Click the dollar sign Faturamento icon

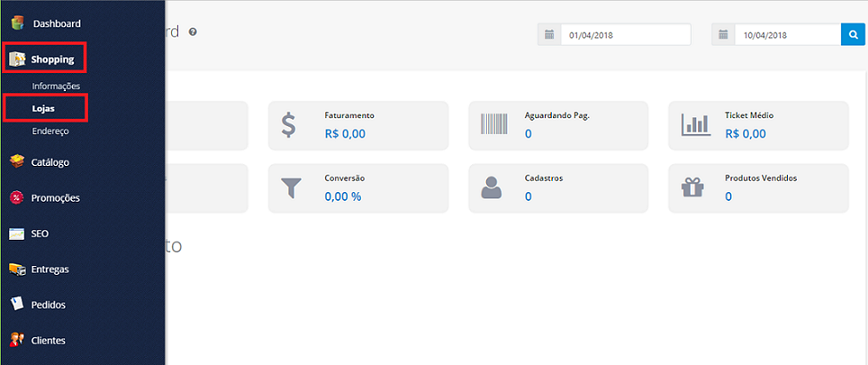(288, 125)
